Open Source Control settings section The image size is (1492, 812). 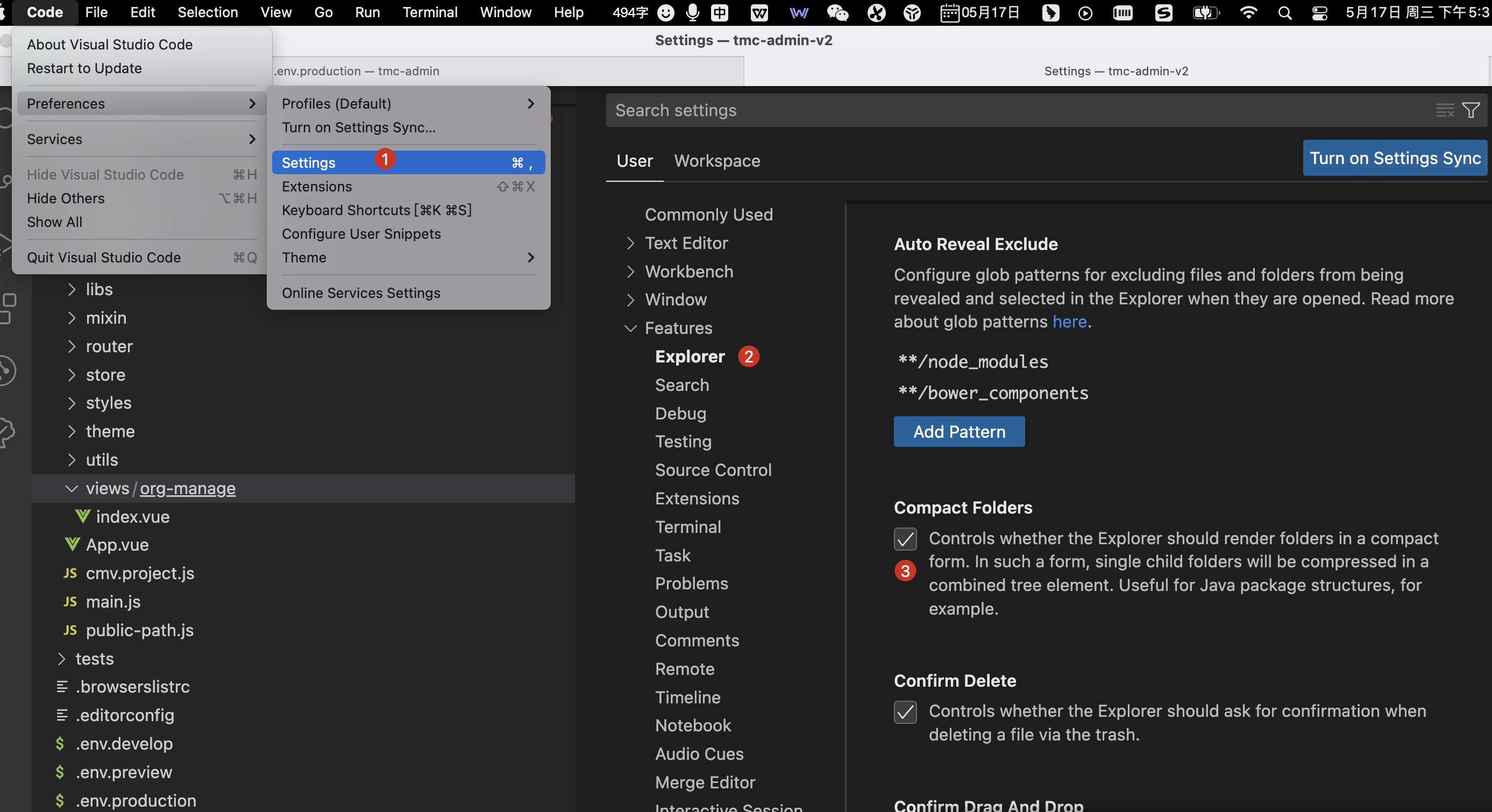[x=713, y=469]
